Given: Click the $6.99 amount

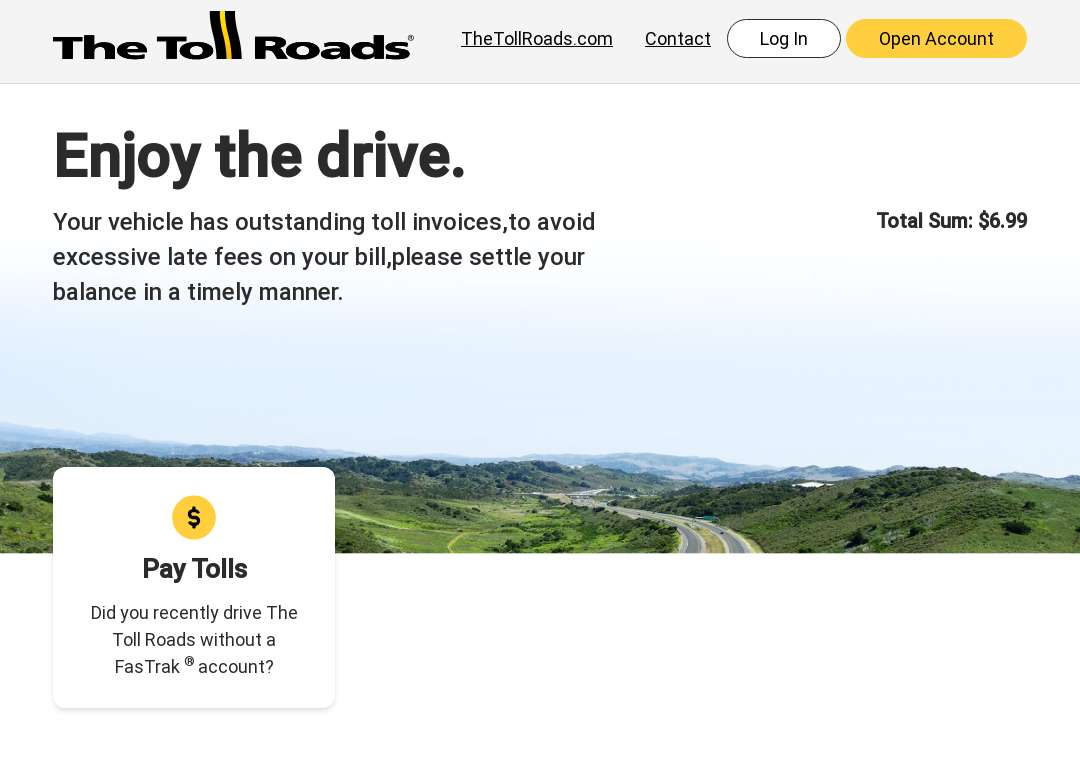Looking at the screenshot, I should tap(1003, 220).
